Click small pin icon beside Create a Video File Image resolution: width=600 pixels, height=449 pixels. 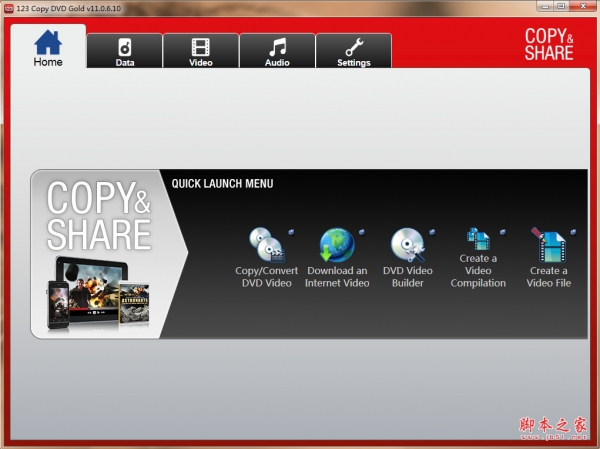(x=573, y=232)
